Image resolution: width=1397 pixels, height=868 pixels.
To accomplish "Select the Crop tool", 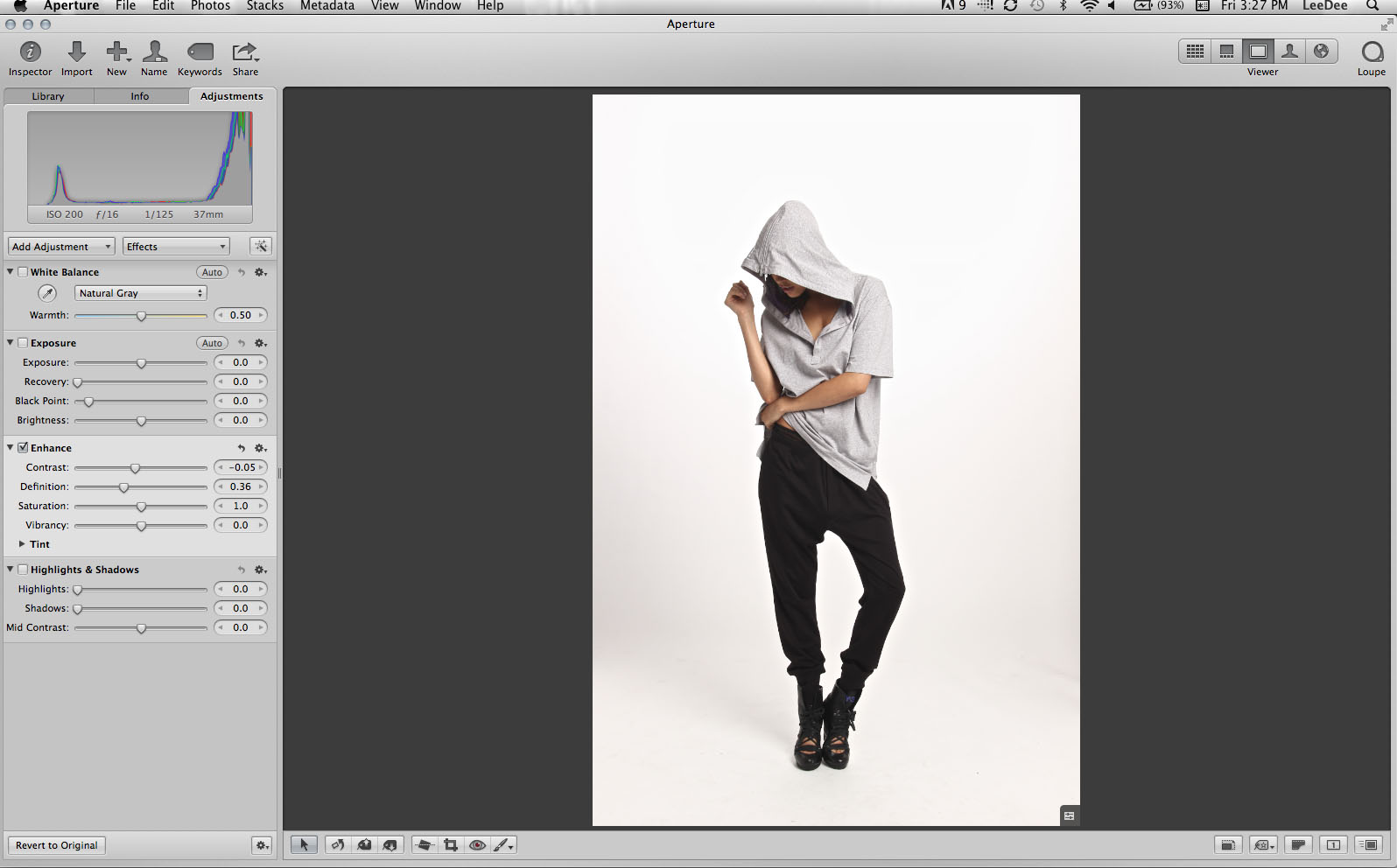I will point(451,845).
